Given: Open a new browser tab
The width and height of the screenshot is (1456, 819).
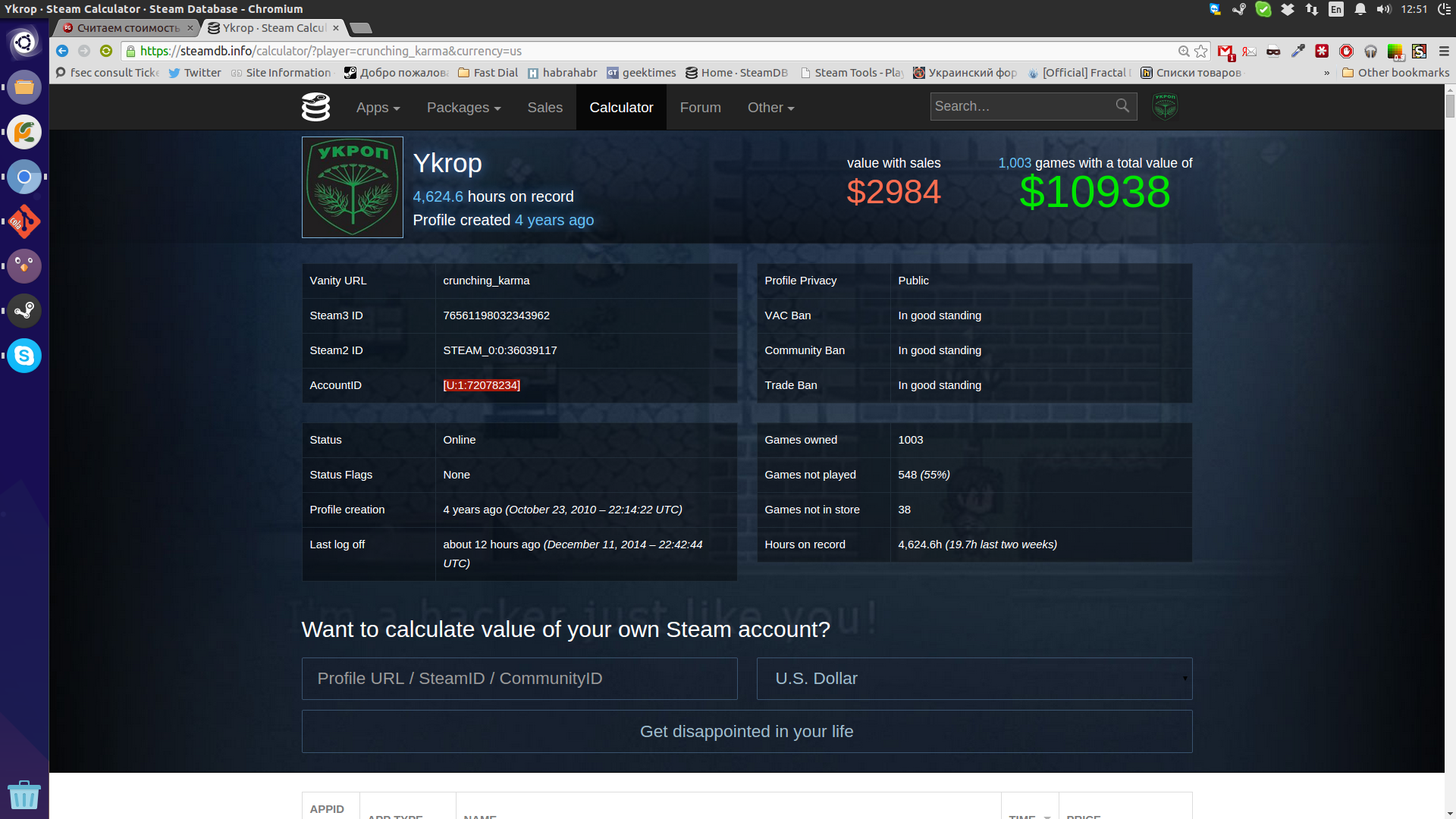Looking at the screenshot, I should click(x=361, y=28).
